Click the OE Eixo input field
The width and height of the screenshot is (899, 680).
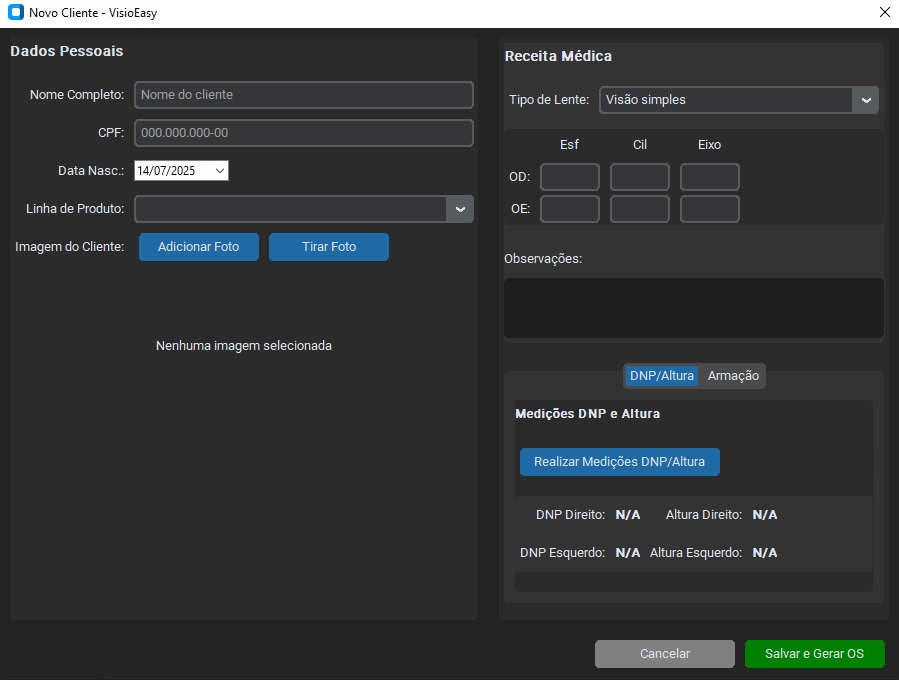tap(710, 209)
